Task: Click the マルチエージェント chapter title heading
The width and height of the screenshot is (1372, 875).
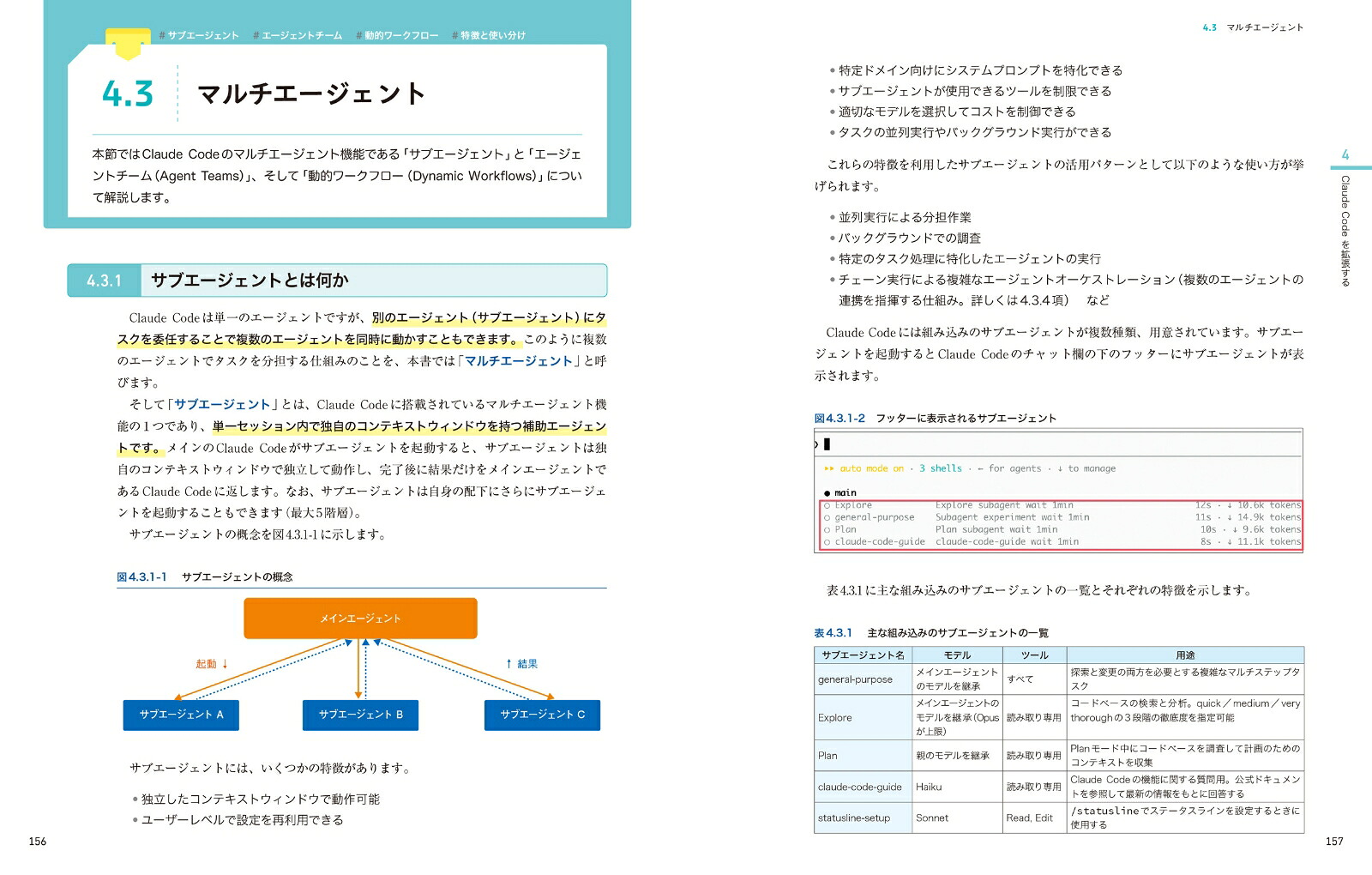Action: pos(312,94)
